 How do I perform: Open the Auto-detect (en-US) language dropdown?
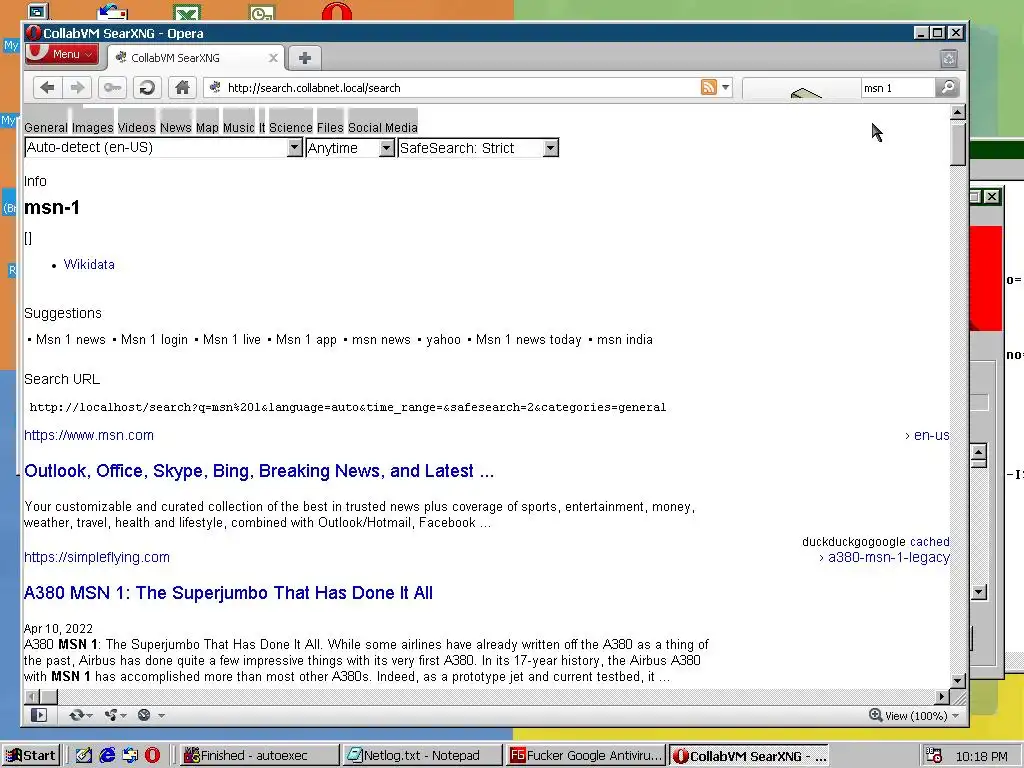(163, 148)
